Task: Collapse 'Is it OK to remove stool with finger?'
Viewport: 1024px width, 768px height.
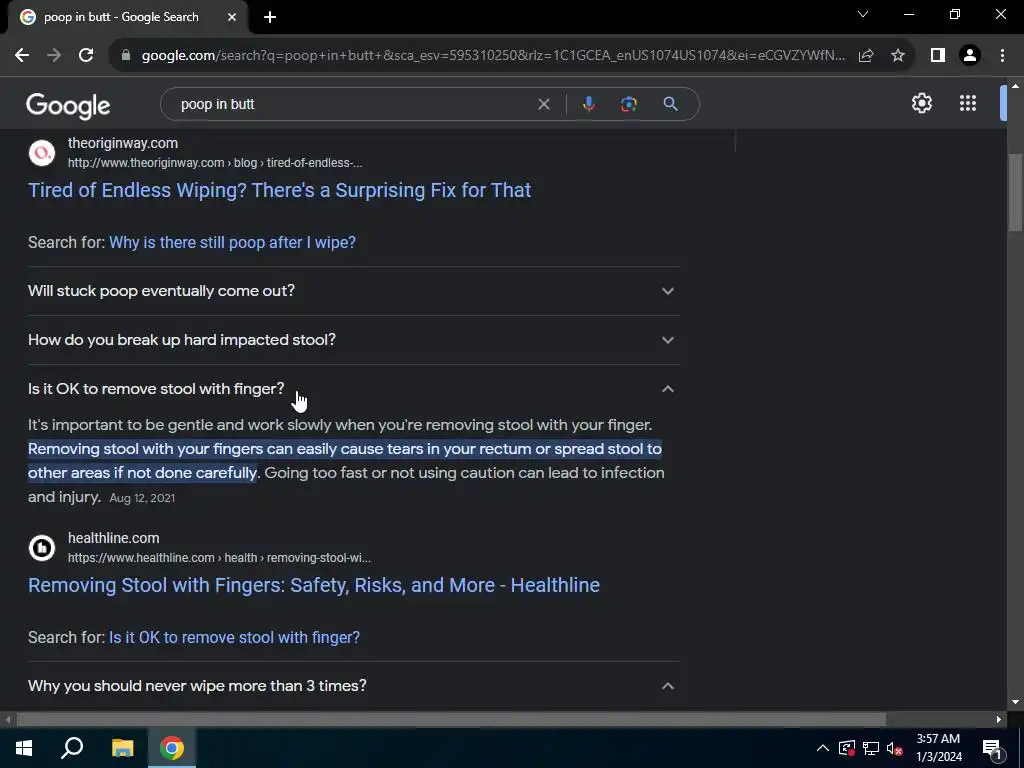Action: tap(353, 389)
